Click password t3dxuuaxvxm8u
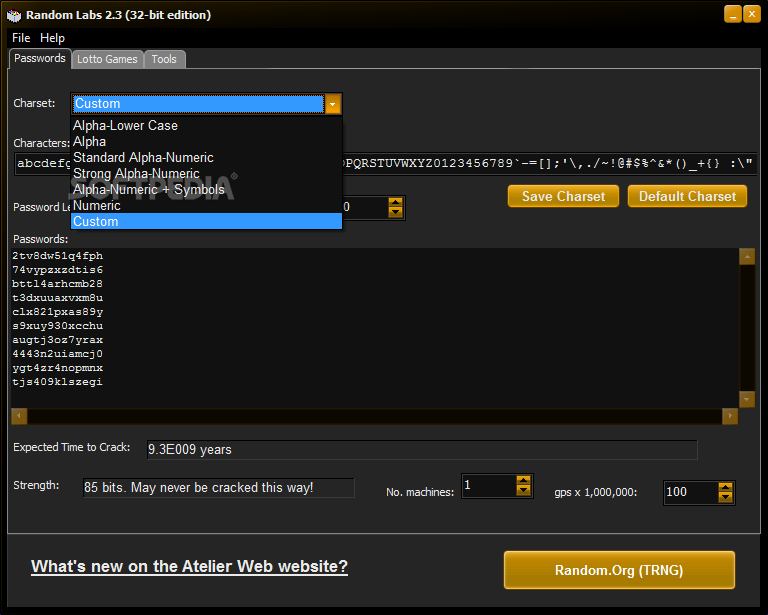768x615 pixels. point(57,298)
